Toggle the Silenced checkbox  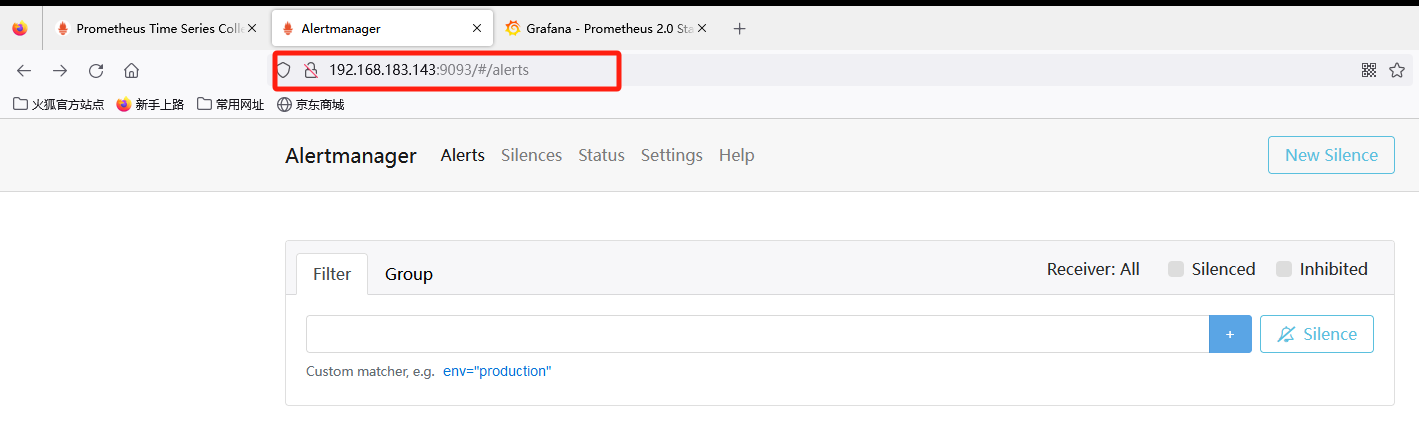1176,269
